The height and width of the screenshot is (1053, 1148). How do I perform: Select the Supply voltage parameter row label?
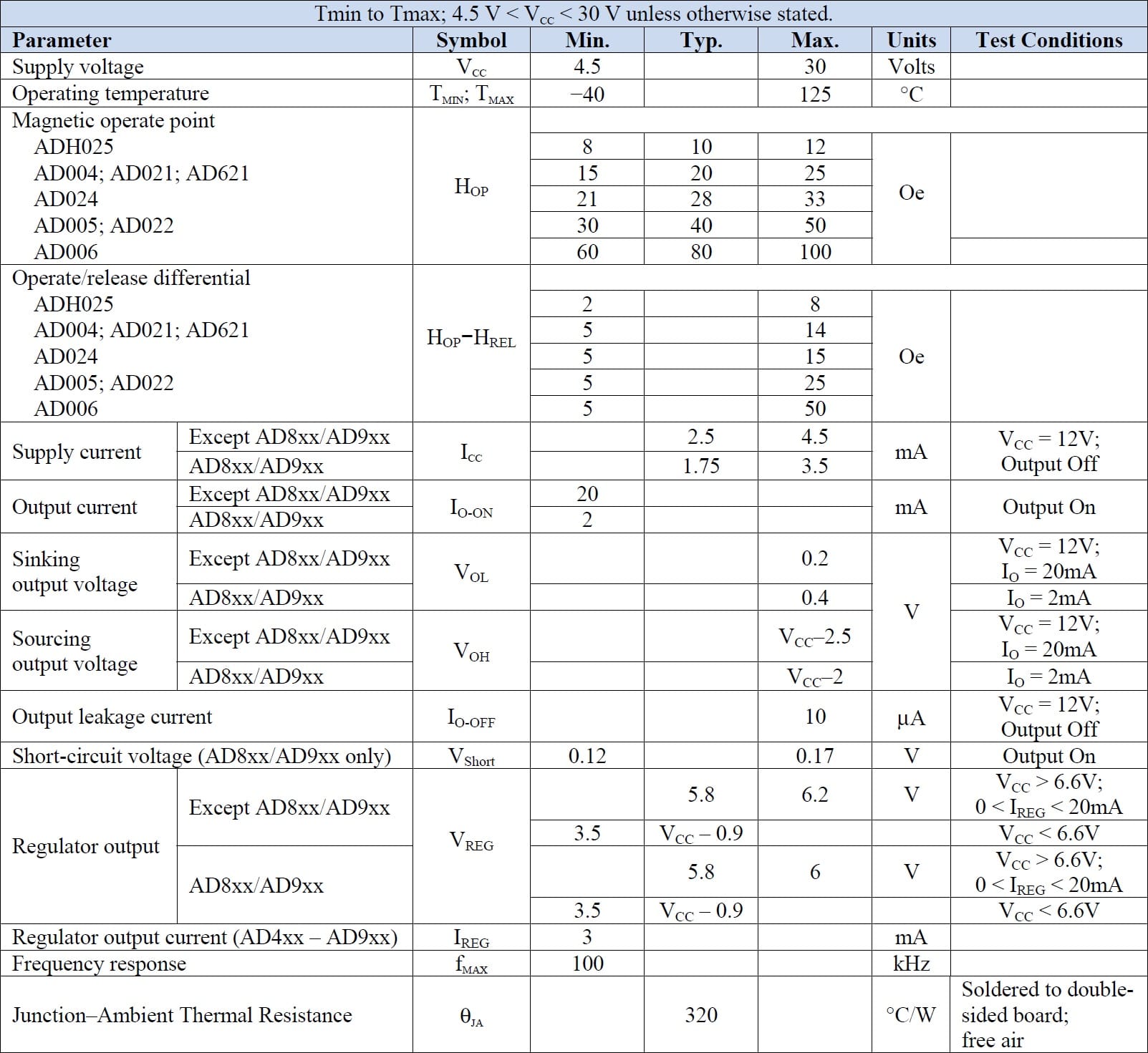(78, 67)
